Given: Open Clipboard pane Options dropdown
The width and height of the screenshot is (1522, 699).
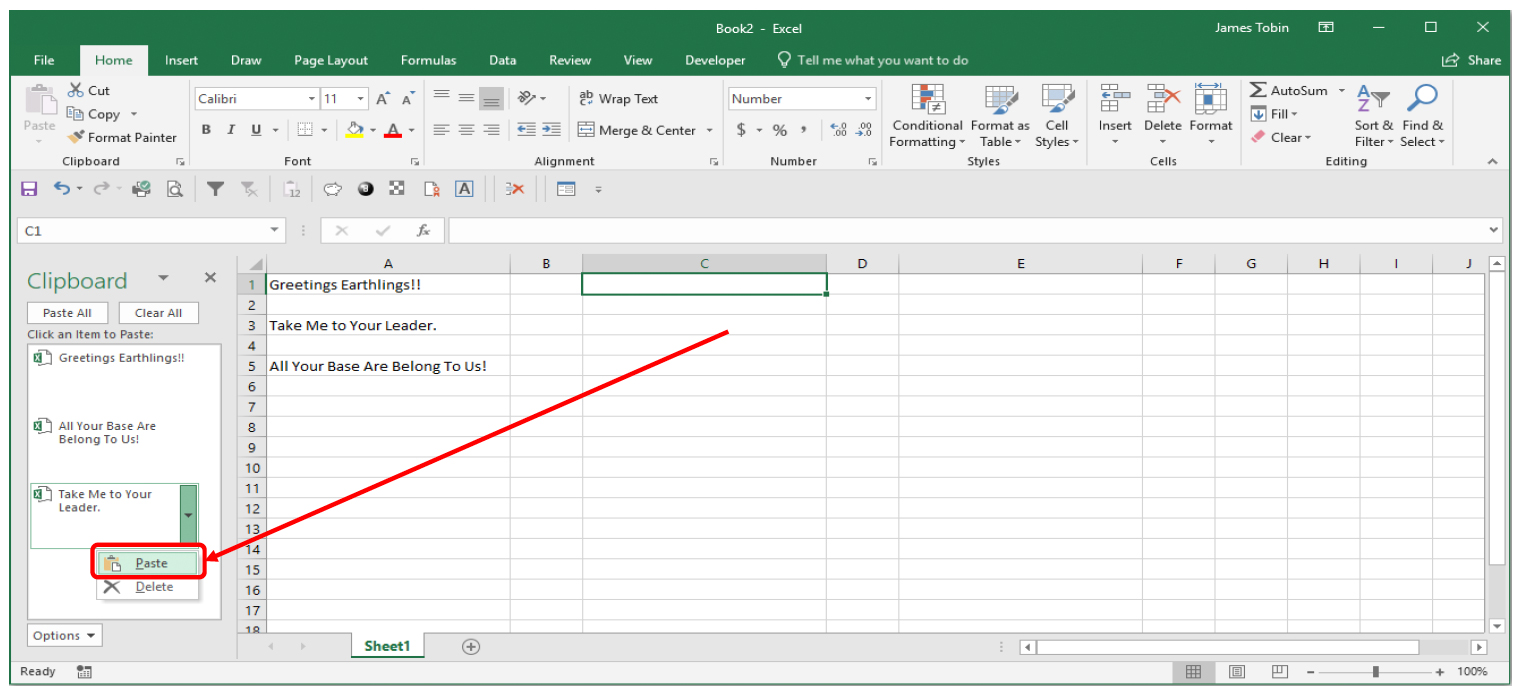Looking at the screenshot, I should point(65,636).
